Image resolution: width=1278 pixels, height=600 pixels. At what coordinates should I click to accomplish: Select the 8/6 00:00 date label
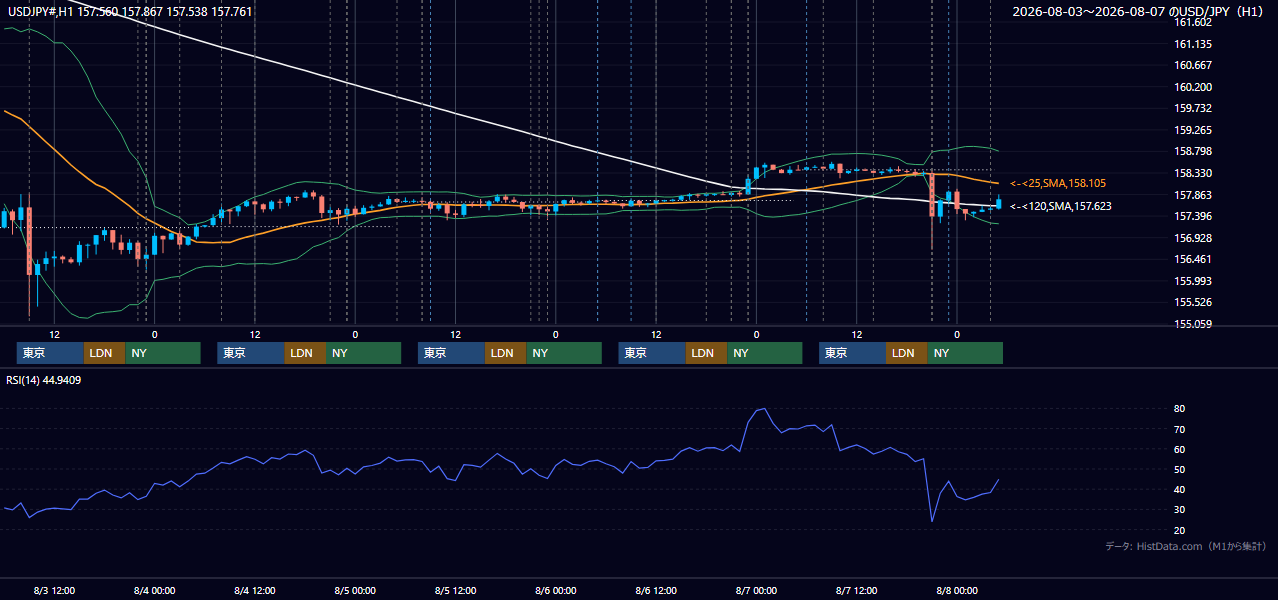coord(555,590)
